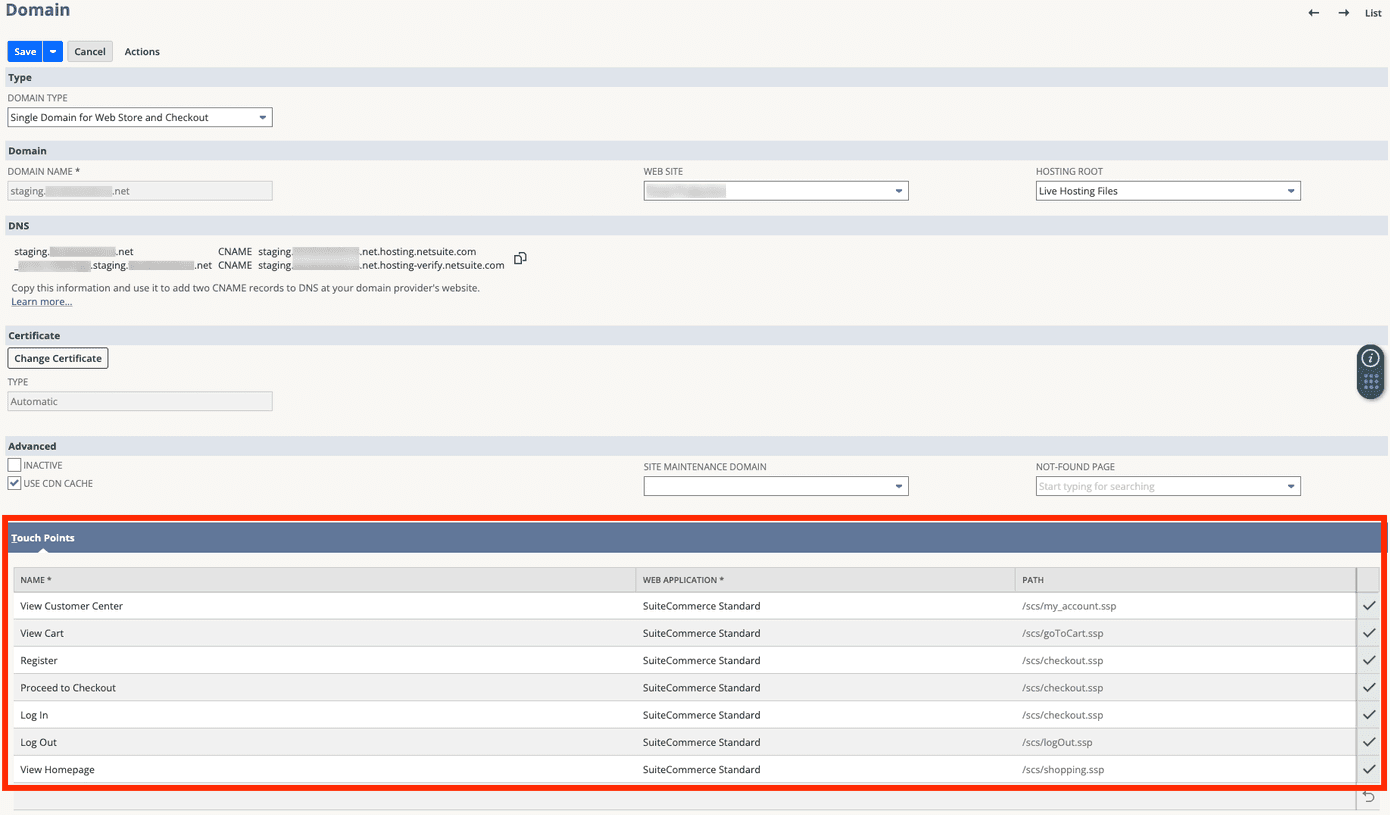Viewport: 1390px width, 815px height.
Task: Click checkmark icon for View Cart row
Action: 1369,633
